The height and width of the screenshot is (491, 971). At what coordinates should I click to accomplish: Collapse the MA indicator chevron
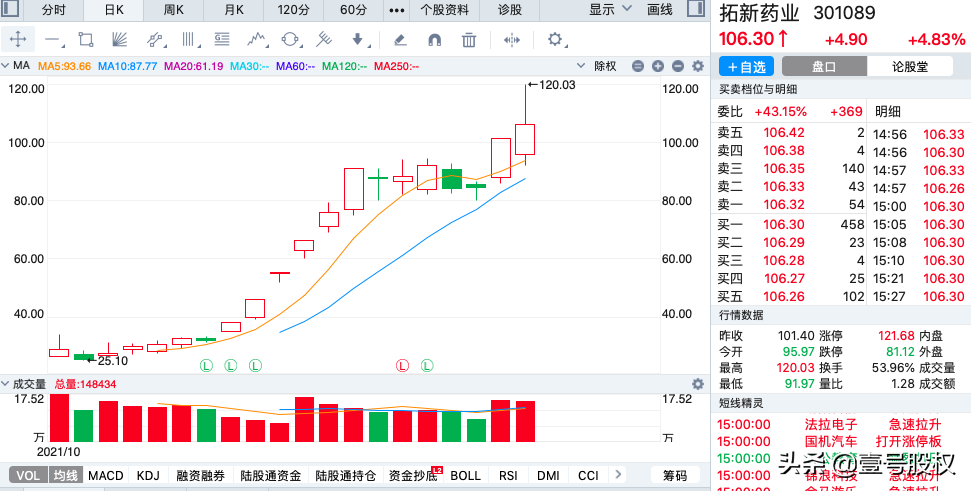click(x=6, y=66)
